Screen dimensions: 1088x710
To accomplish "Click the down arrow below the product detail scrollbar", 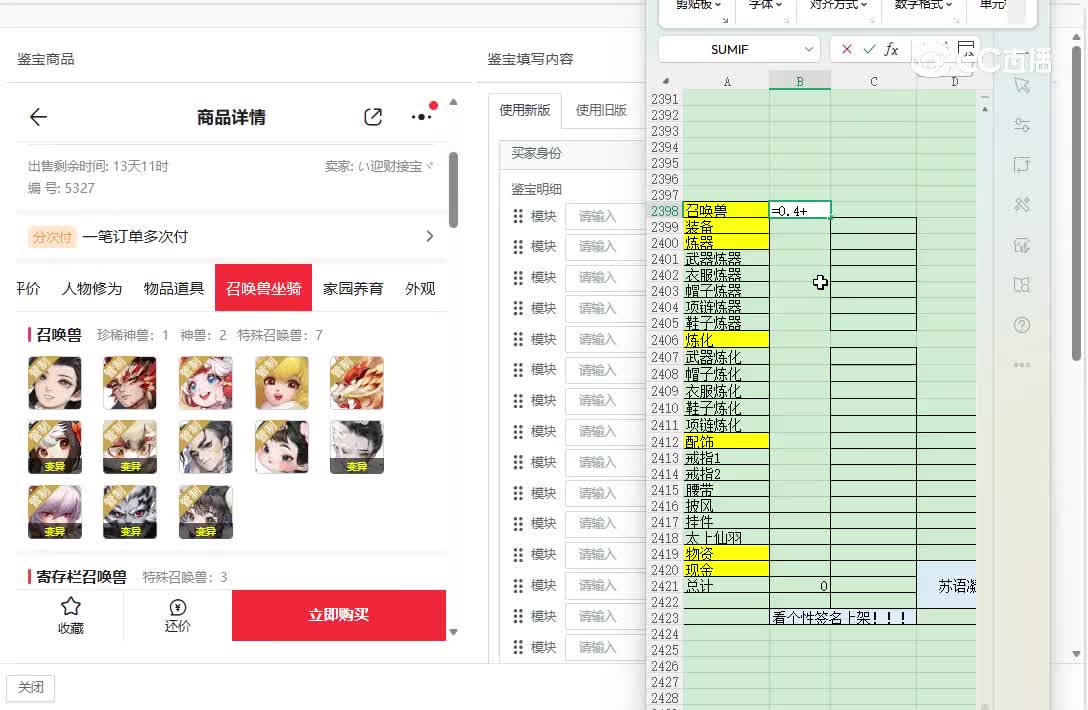I will coord(454,632).
